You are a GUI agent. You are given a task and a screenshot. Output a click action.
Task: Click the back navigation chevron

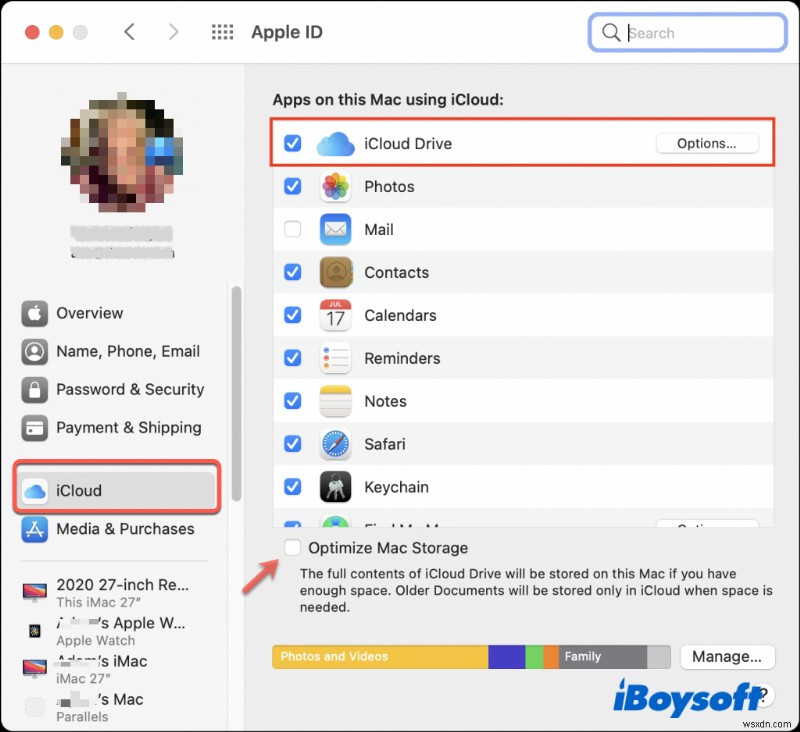pyautogui.click(x=130, y=31)
